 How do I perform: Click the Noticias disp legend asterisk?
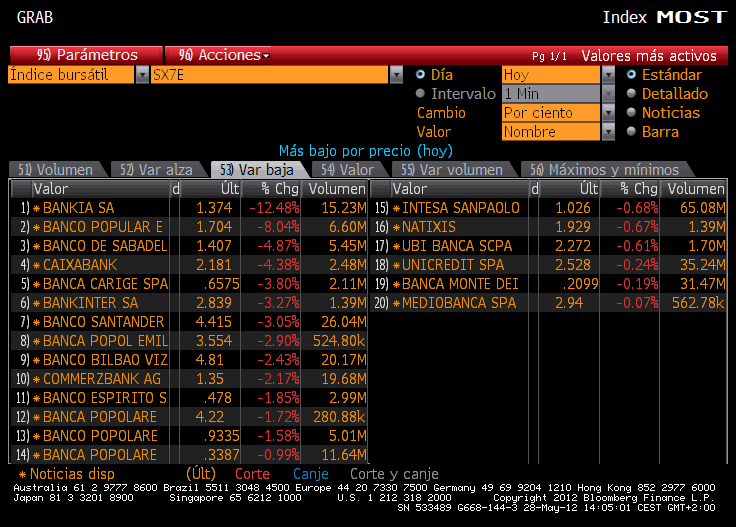coord(22,474)
